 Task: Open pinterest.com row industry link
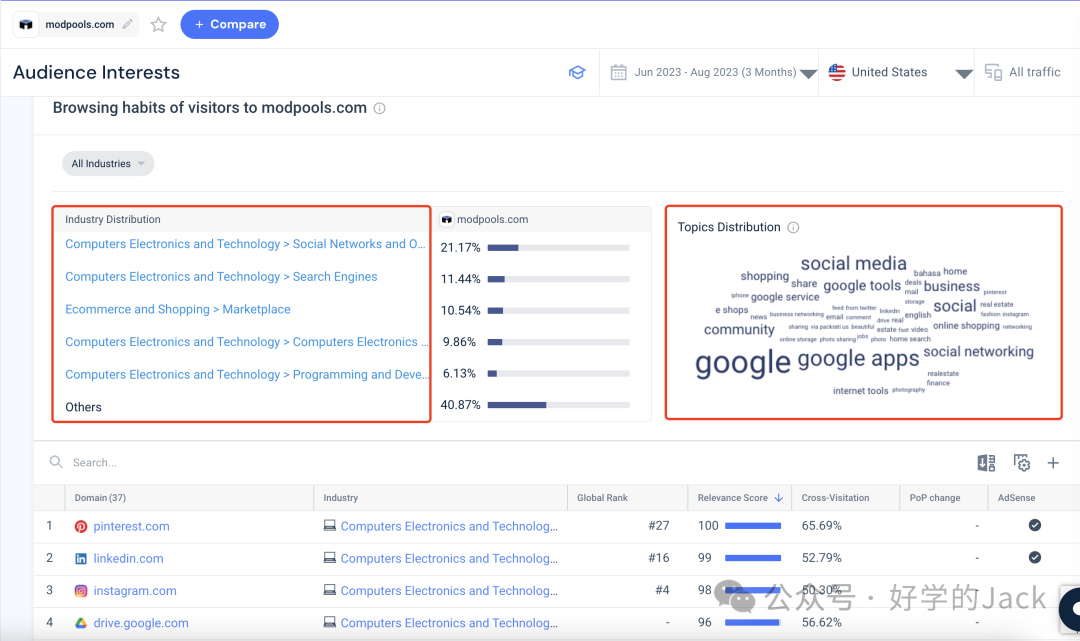click(449, 526)
